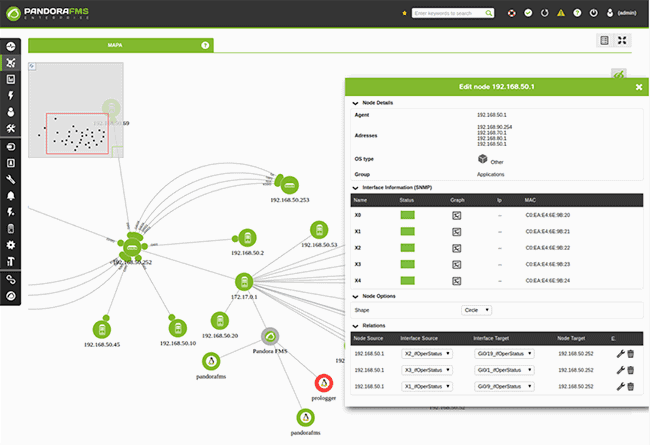Viewport: 650px width, 445px height.
Task: Open the Monitoring sidebar icon at top
Action: pos(11,46)
